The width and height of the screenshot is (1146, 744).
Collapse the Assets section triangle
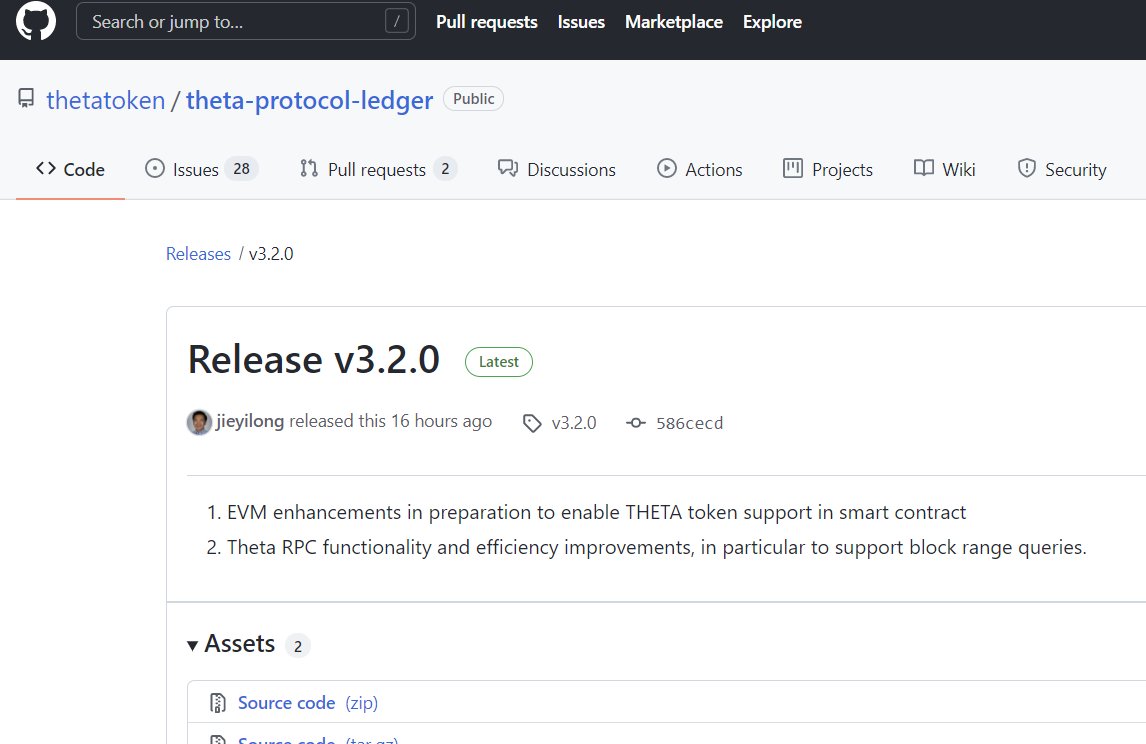pos(192,645)
